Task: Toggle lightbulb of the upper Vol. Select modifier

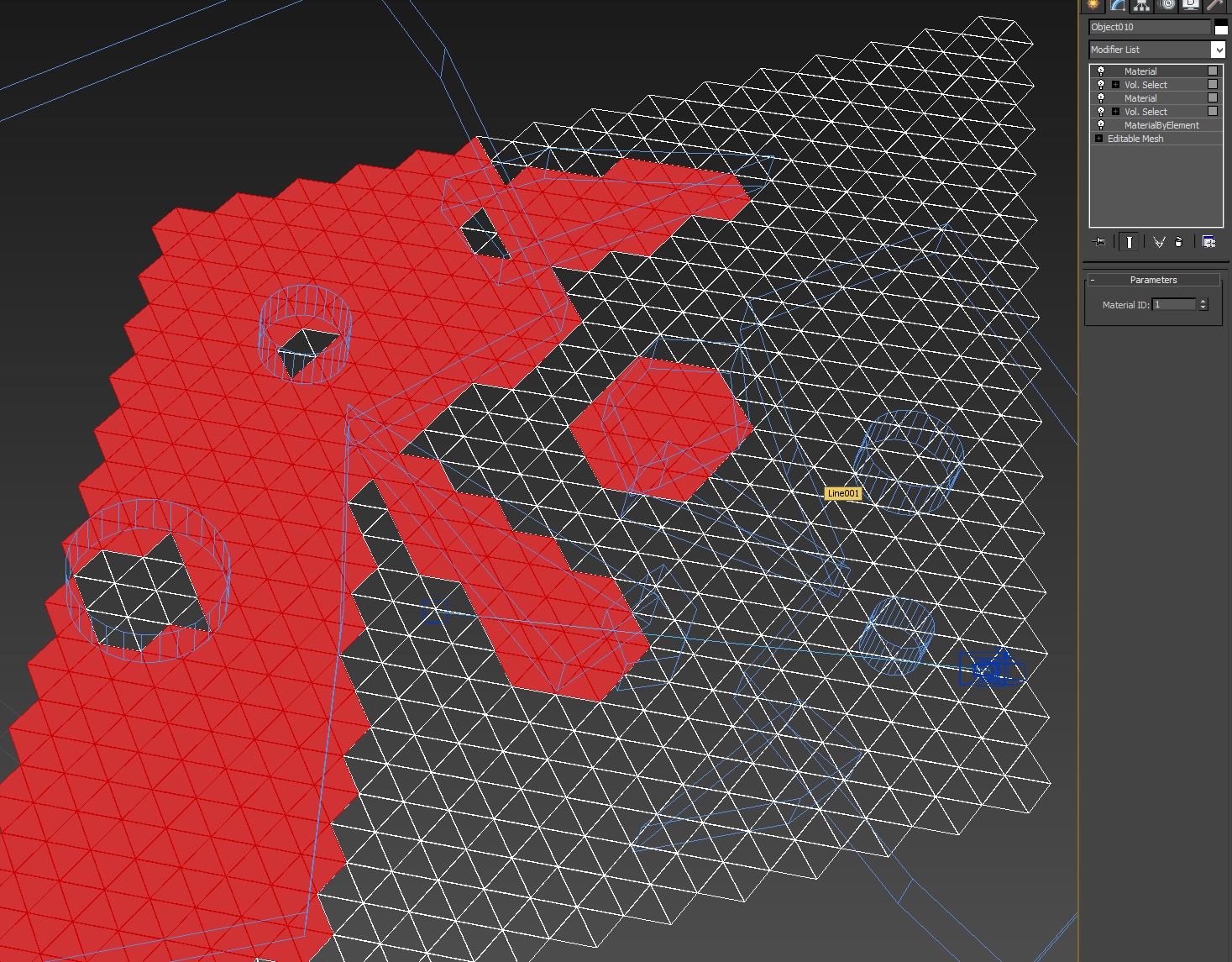Action: 1101,85
